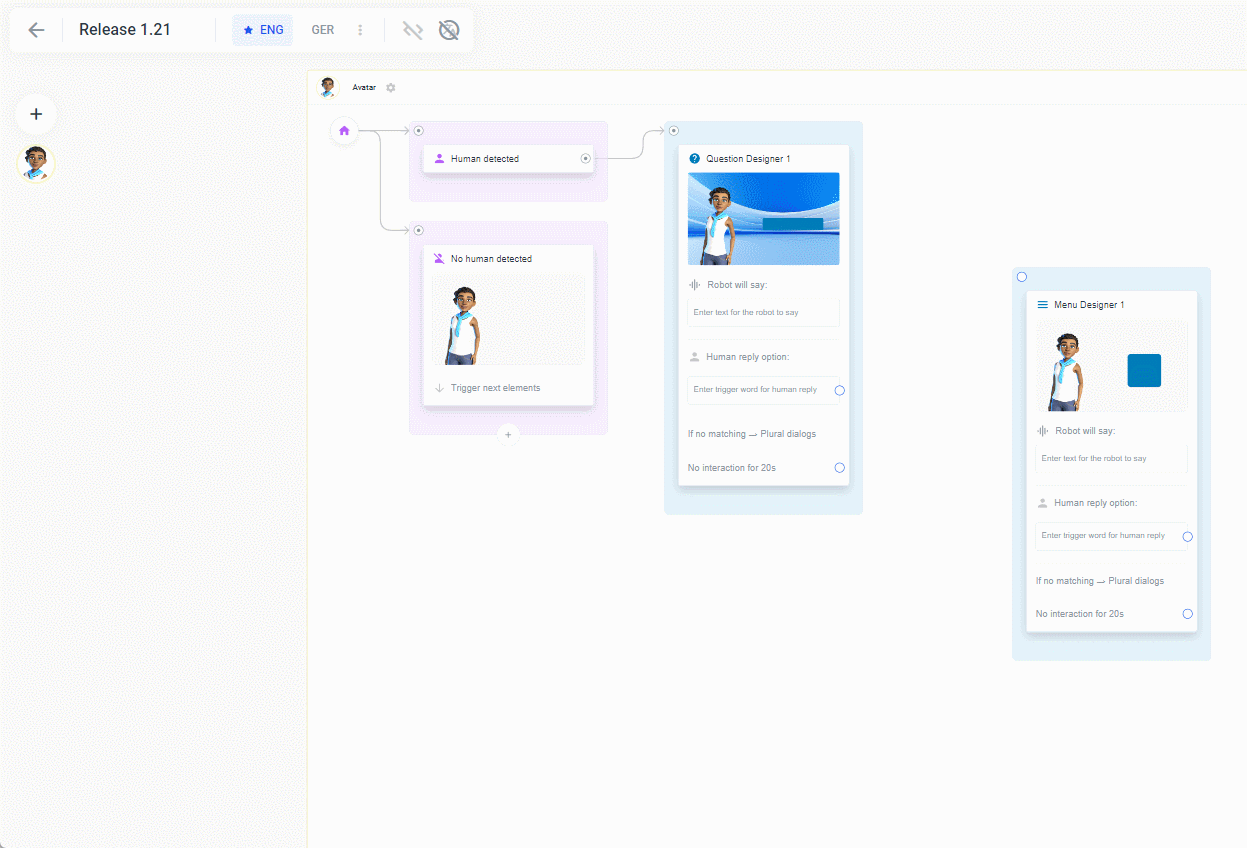The image size is (1247, 848).
Task: Add element with plus below No human detected
Action: [x=508, y=434]
